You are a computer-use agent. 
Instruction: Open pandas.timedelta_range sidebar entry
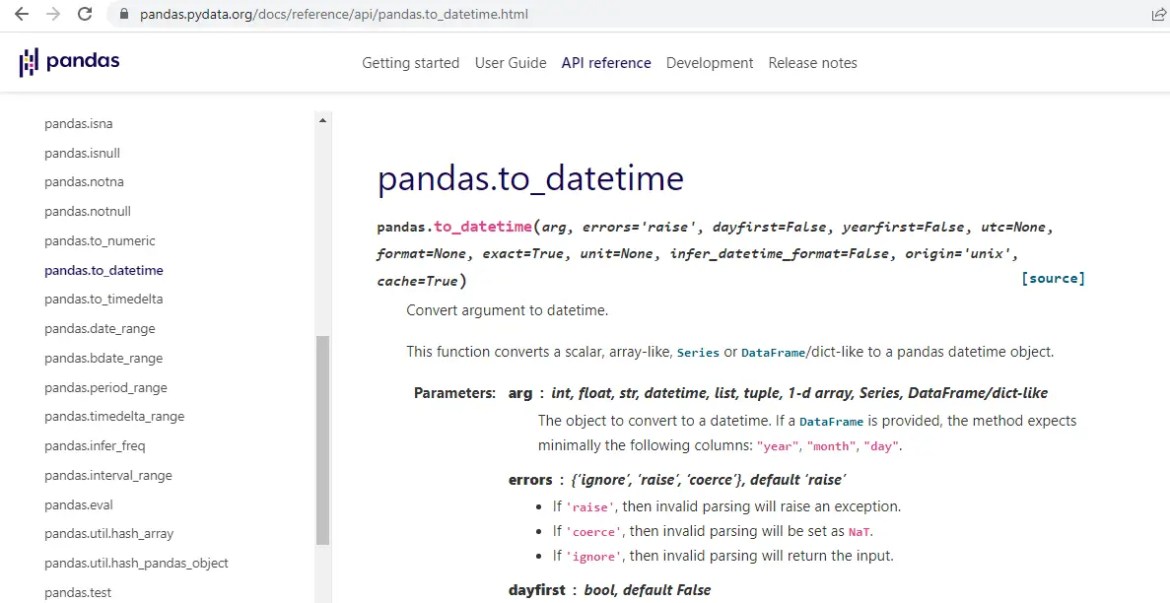click(114, 416)
